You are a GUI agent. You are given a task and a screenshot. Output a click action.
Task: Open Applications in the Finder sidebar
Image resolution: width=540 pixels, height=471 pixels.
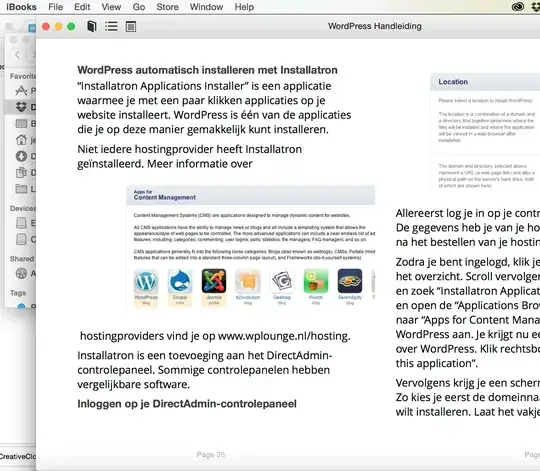(x=21, y=91)
